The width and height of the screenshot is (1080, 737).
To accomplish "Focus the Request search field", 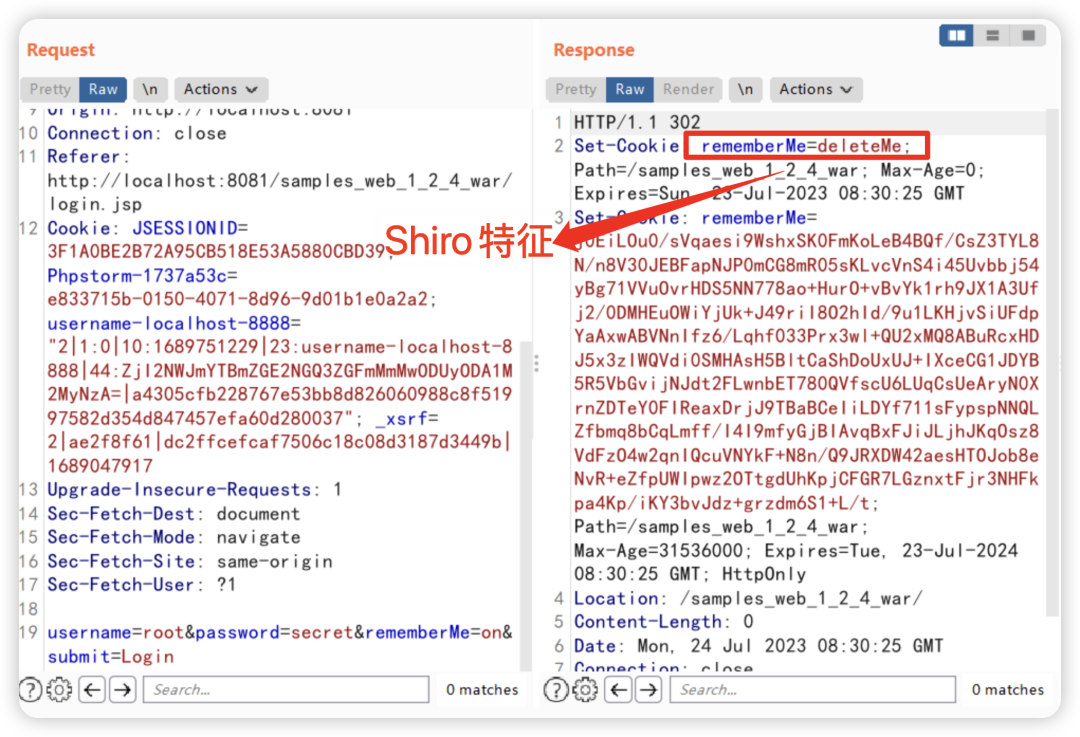I will 286,689.
